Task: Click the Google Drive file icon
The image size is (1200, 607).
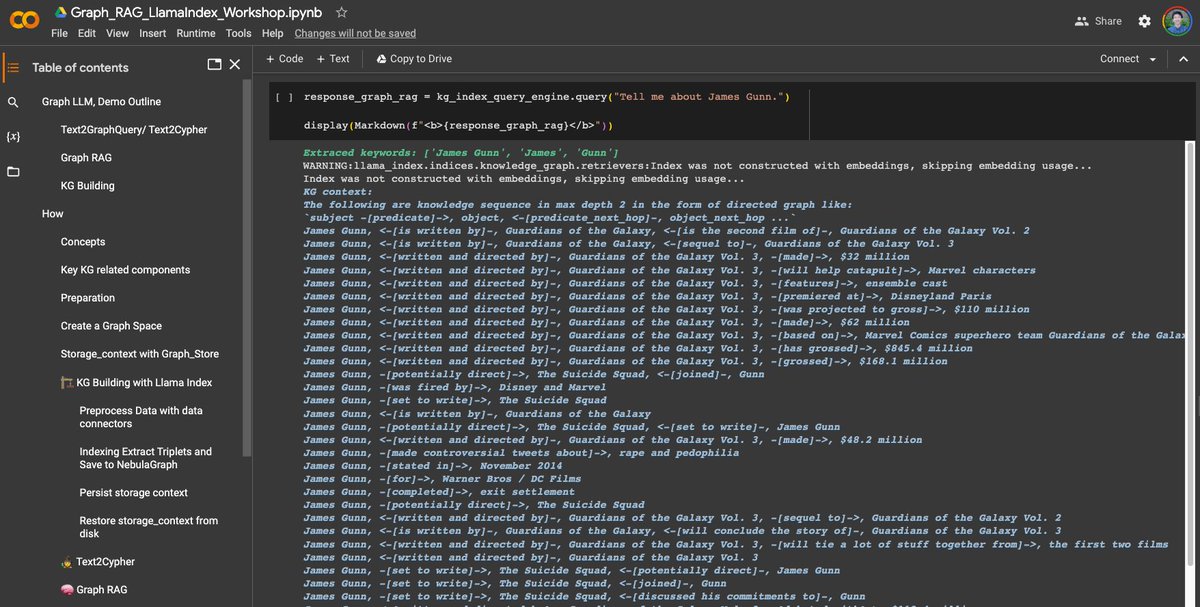Action: click(60, 12)
